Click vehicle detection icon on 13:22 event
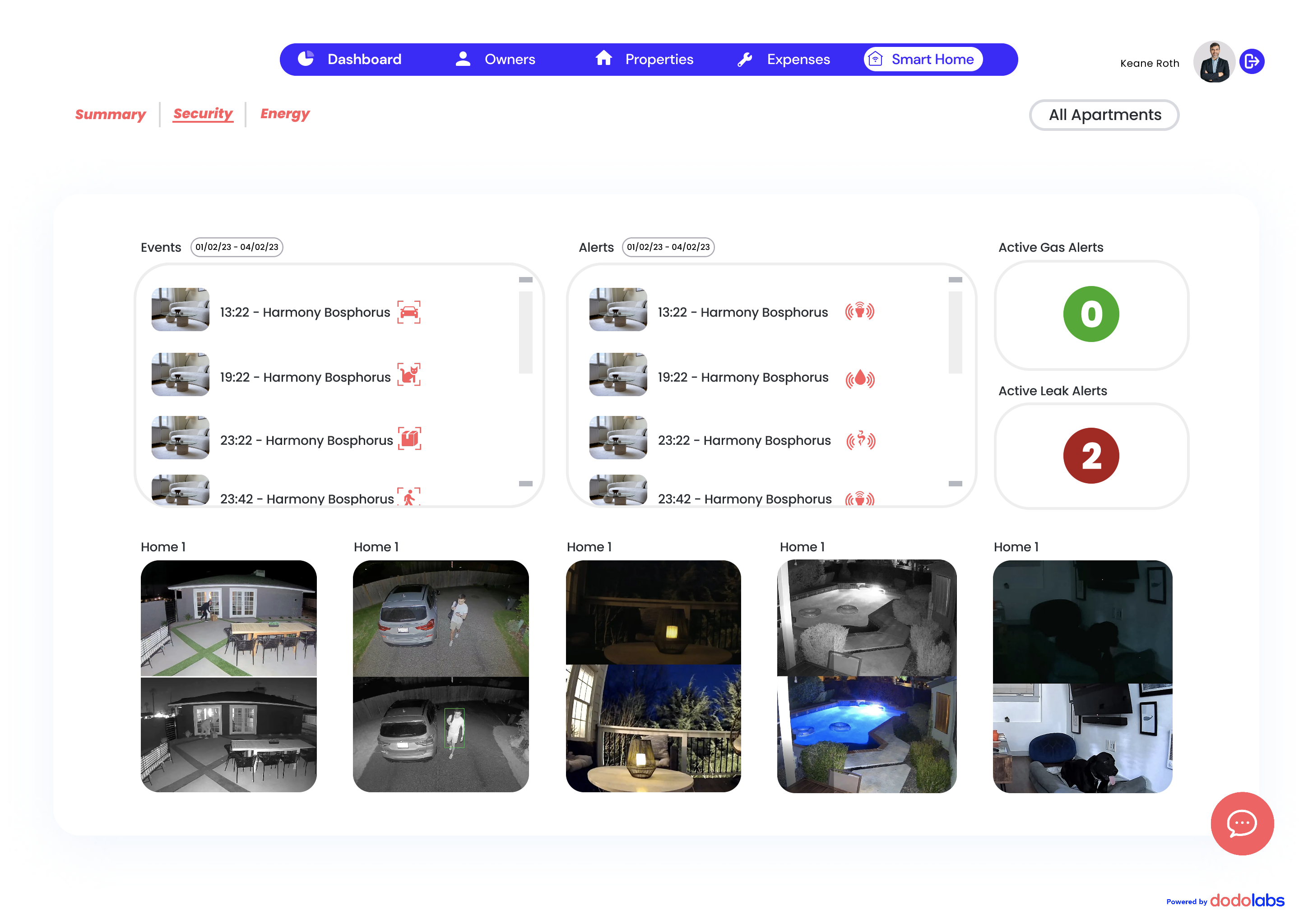The width and height of the screenshot is (1299, 924). [x=408, y=312]
